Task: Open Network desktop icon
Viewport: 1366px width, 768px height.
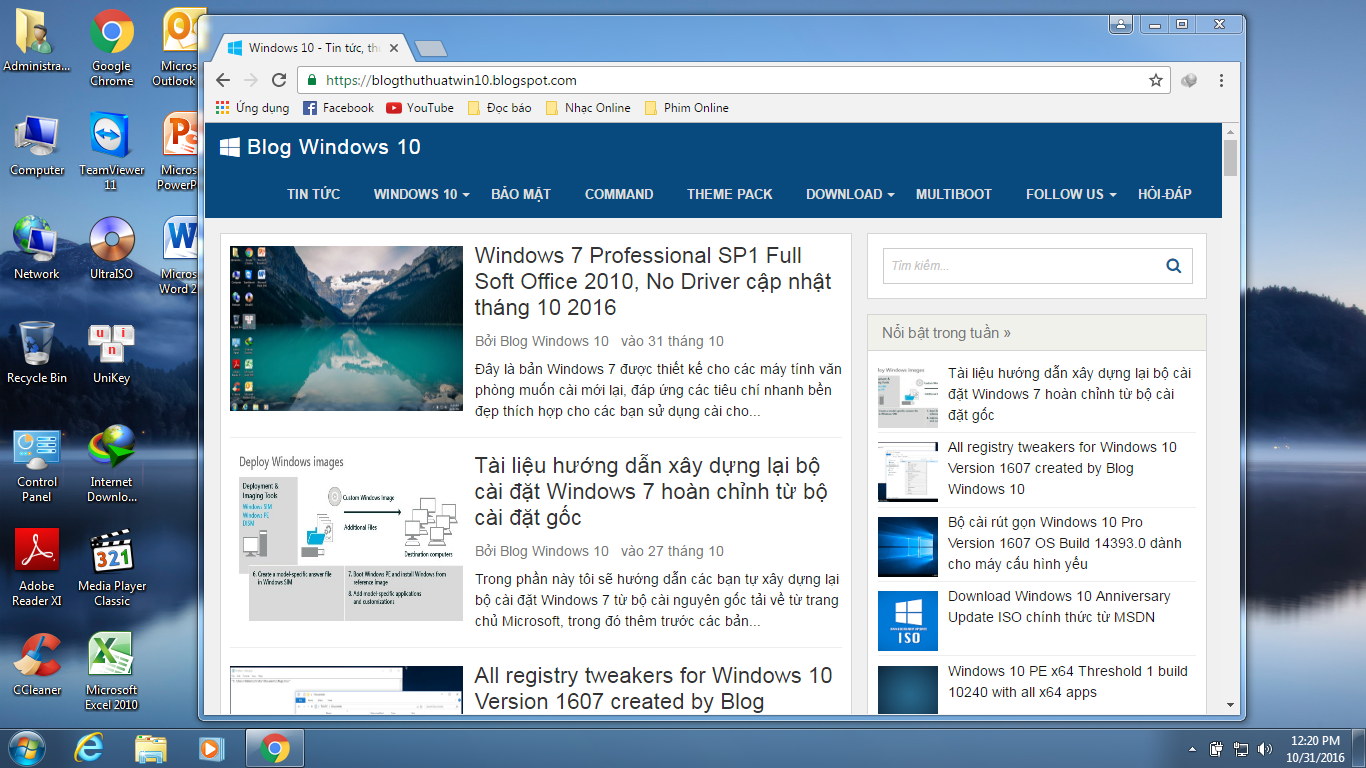Action: coord(37,247)
